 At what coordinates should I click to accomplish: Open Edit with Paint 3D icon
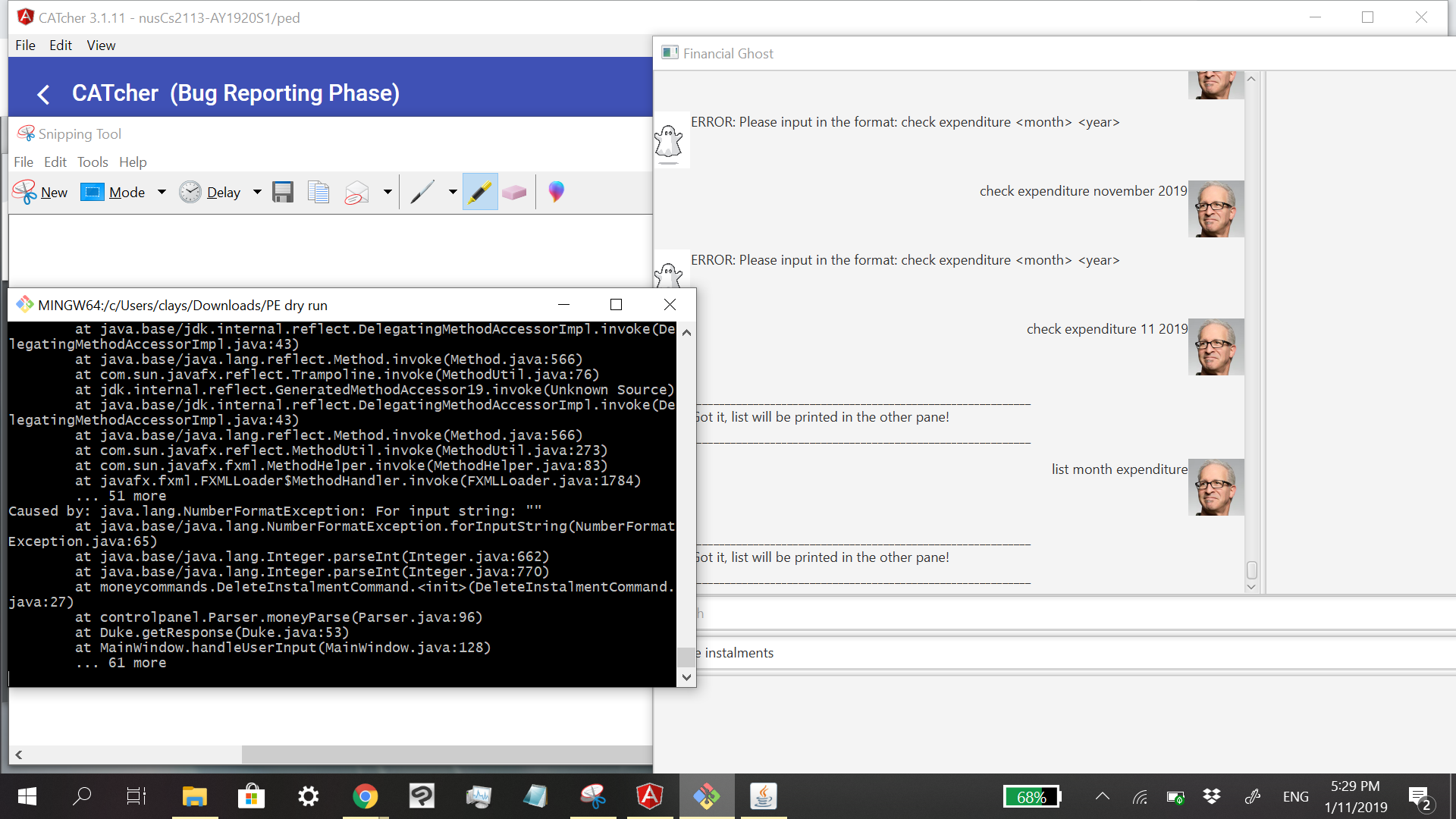pos(556,192)
